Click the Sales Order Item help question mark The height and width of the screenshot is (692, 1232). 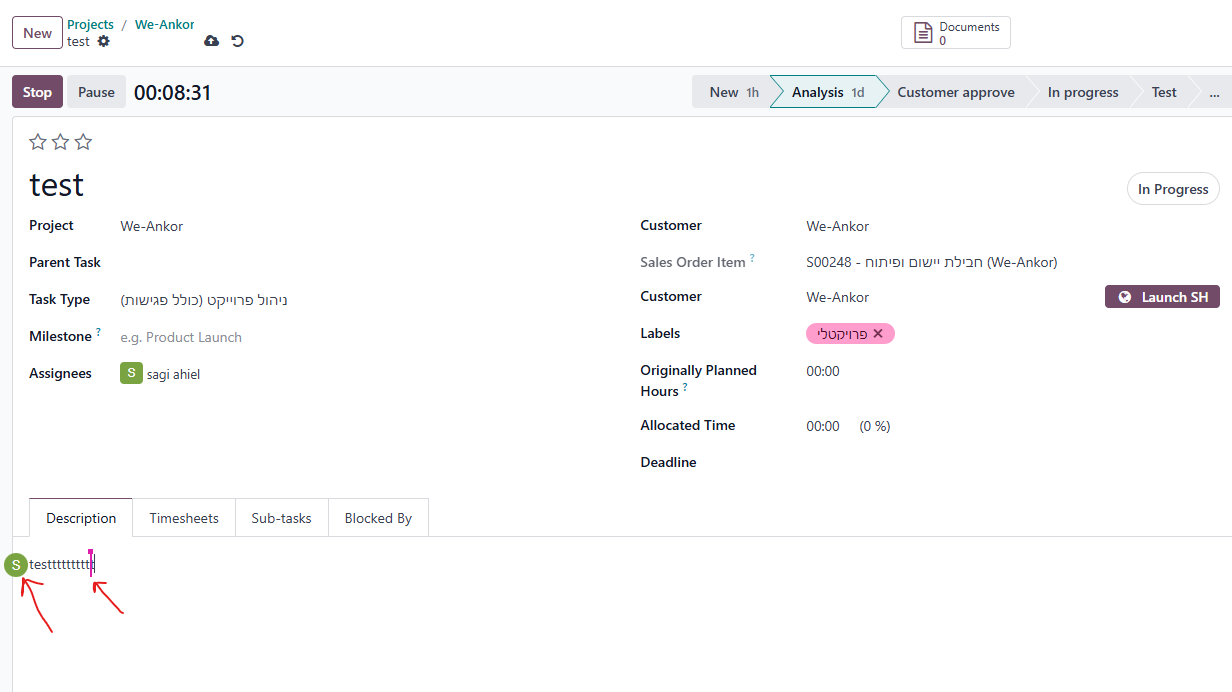pyautogui.click(x=752, y=258)
